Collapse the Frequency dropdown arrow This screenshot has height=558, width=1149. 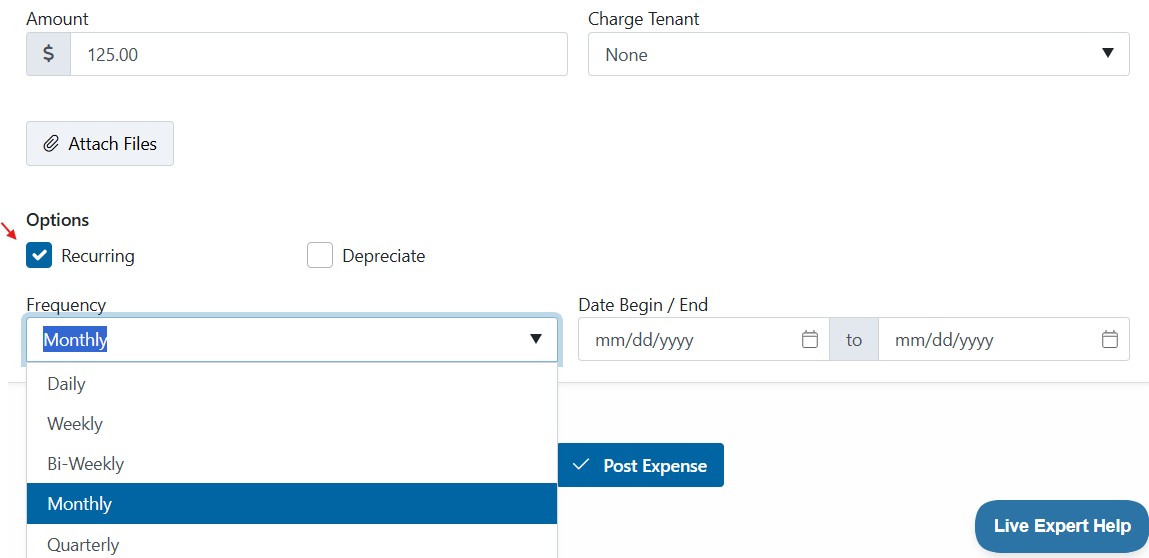pos(536,339)
